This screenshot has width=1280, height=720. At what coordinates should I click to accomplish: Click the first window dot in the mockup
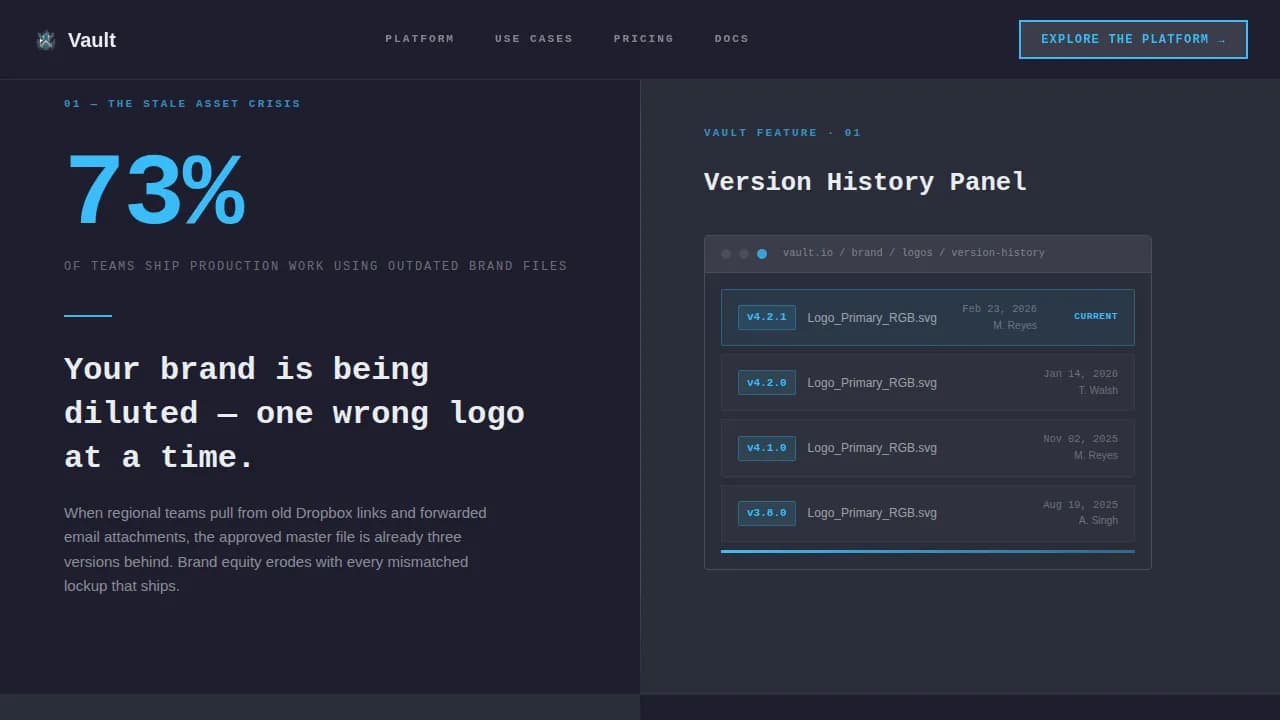[725, 253]
